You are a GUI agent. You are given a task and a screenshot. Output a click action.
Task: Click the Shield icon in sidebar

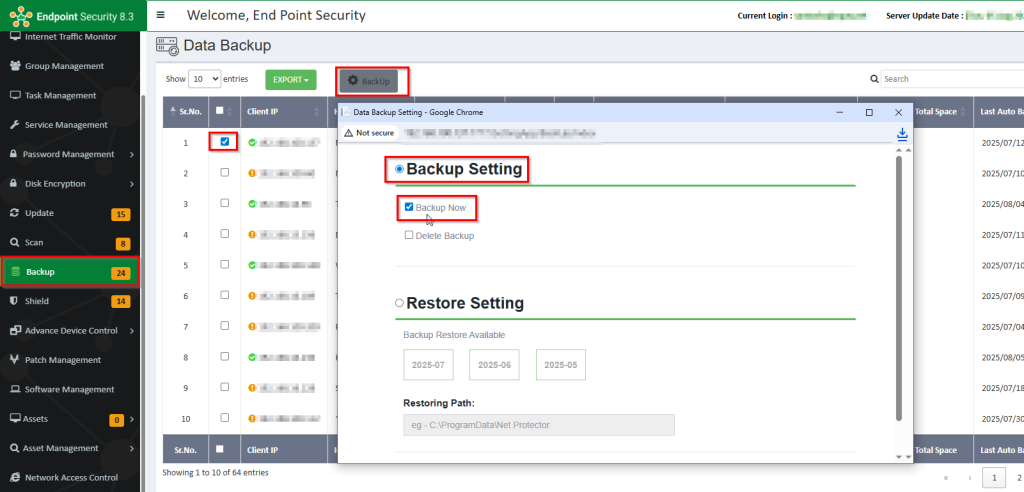click(x=14, y=301)
